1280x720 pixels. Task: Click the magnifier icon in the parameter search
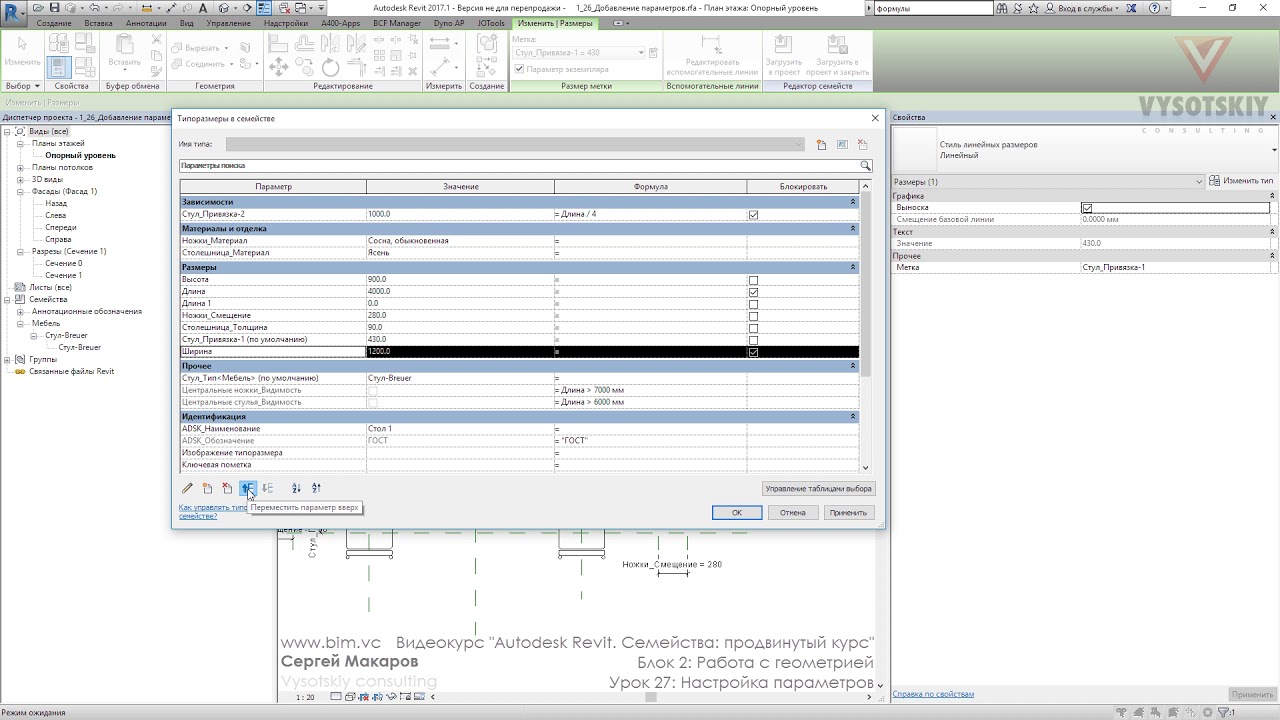click(x=865, y=166)
